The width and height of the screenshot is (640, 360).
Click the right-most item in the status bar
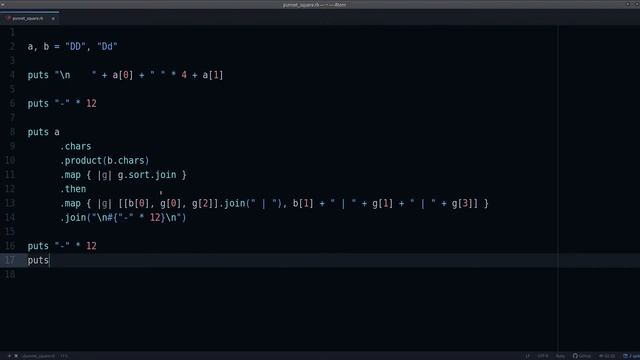631,356
